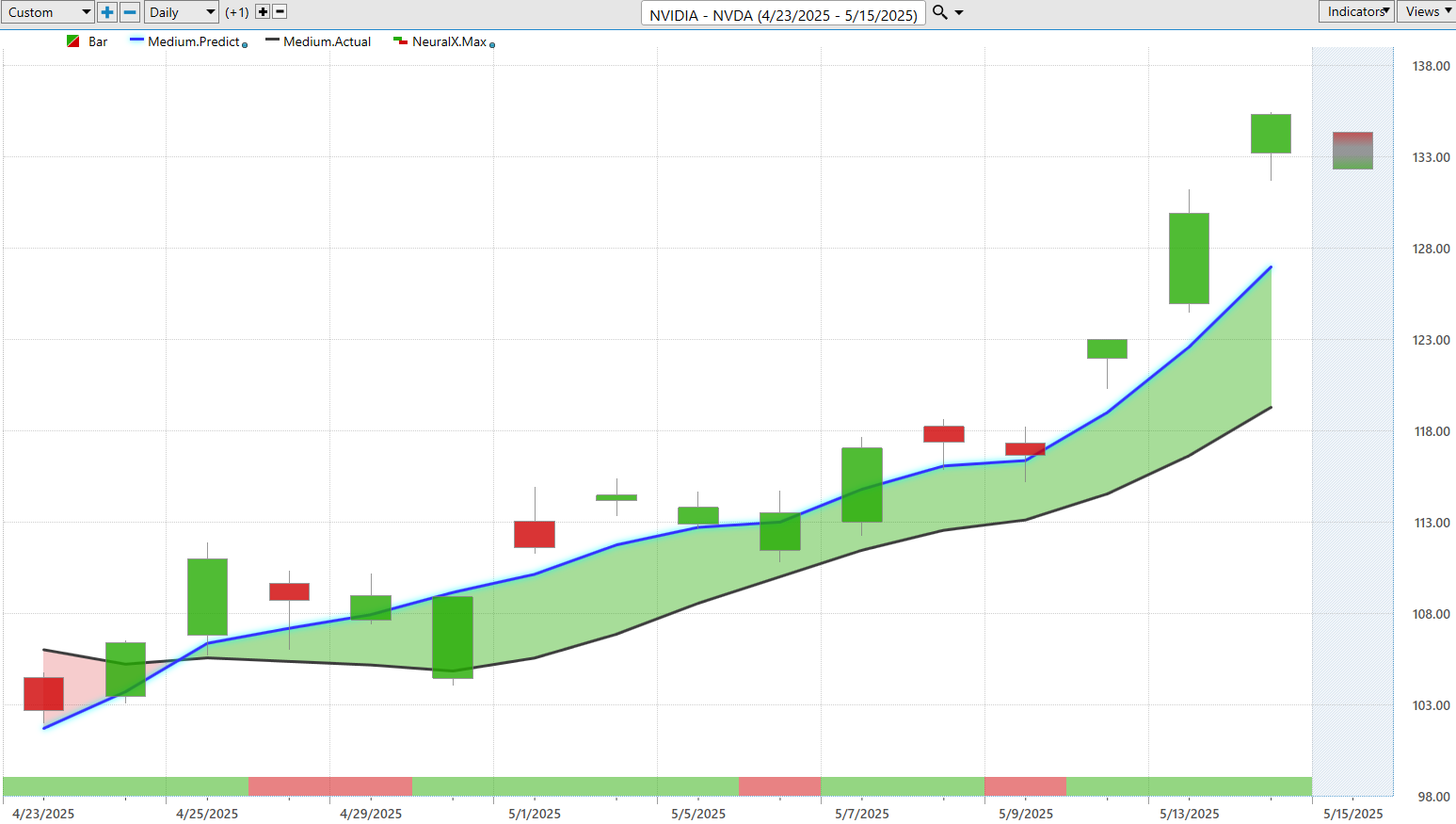Image resolution: width=1456 pixels, height=824 pixels.
Task: Click the 98.00 price axis label
Action: 1433,797
